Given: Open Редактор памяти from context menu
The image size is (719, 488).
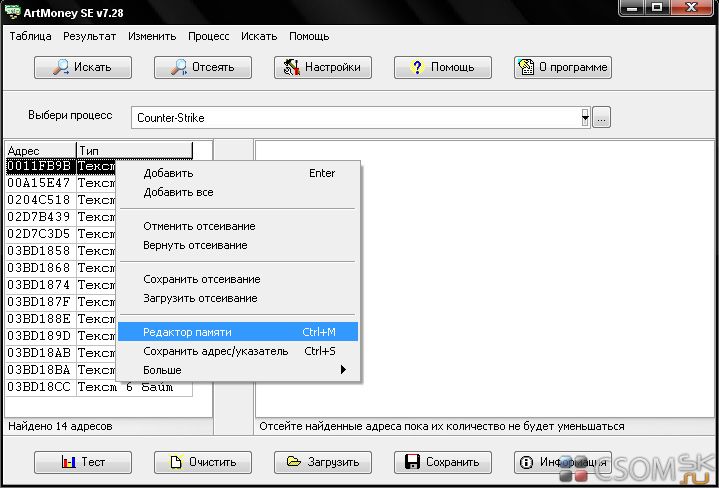Looking at the screenshot, I should pos(238,332).
